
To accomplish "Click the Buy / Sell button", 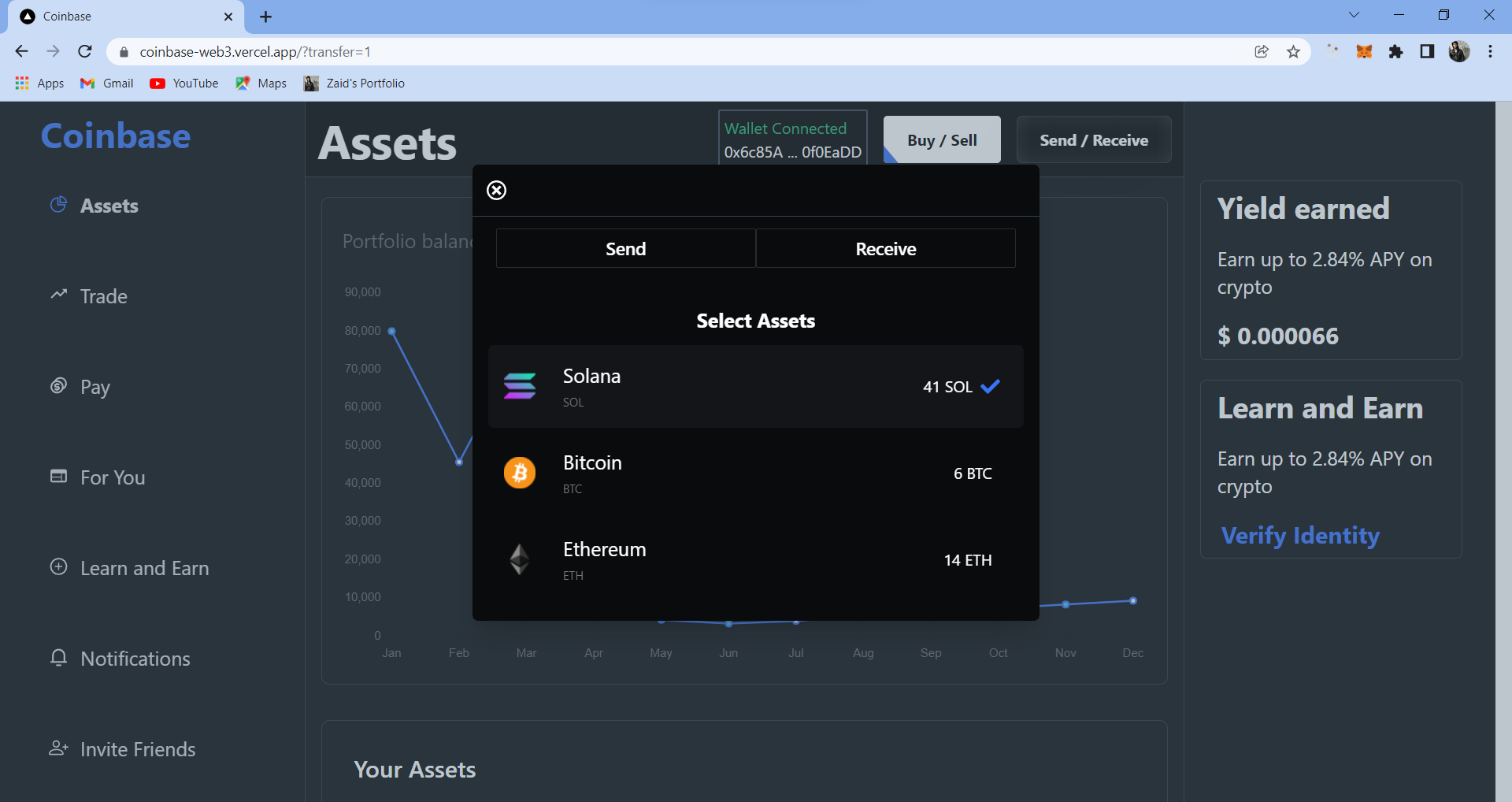I will click(942, 140).
